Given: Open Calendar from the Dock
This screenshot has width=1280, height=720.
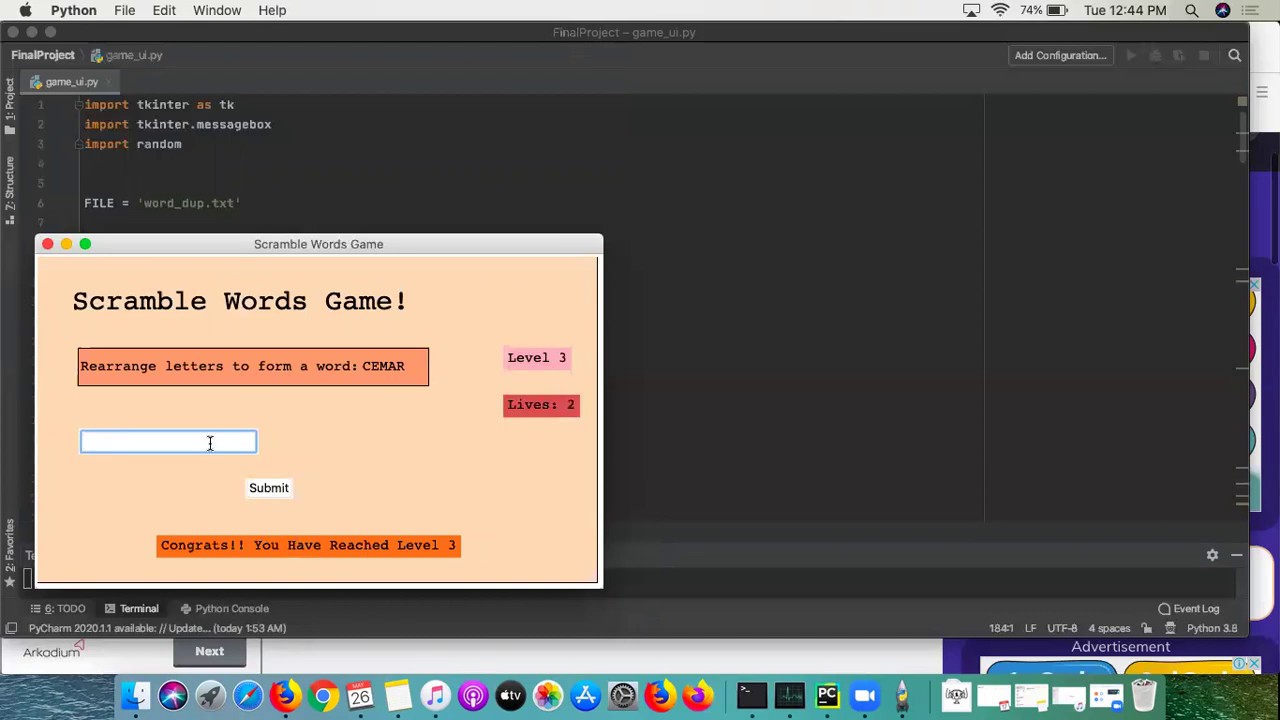Looking at the screenshot, I should (360, 695).
